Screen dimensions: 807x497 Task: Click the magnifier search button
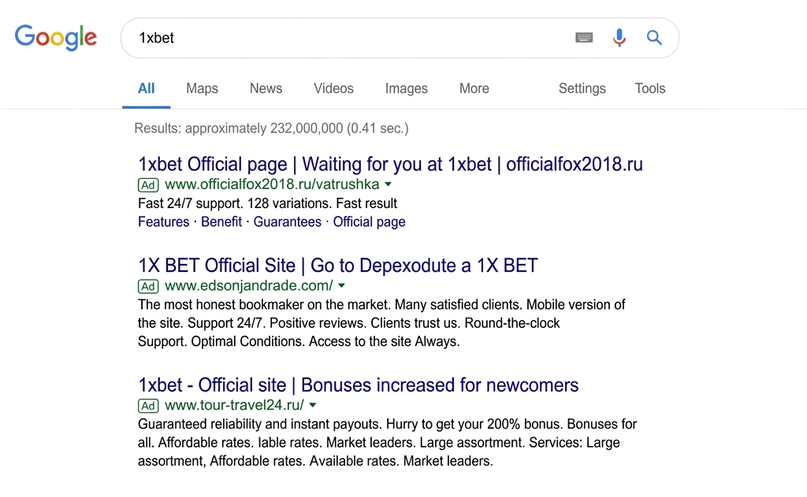coord(654,38)
